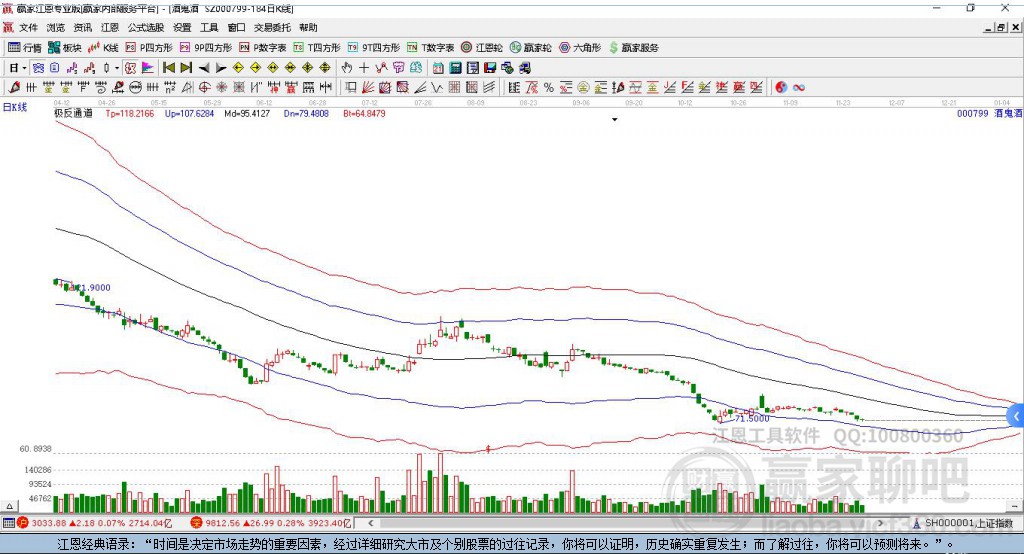Click the save floppy disk icon
Screen dimensions: 1024x554
490,68
